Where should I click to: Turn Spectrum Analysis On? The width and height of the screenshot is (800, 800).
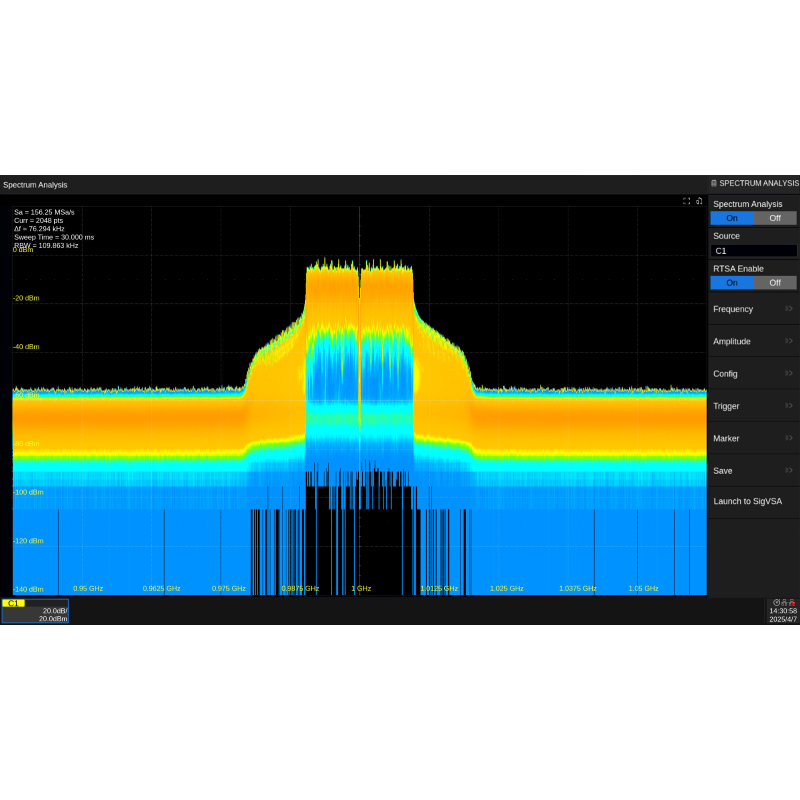coord(732,218)
